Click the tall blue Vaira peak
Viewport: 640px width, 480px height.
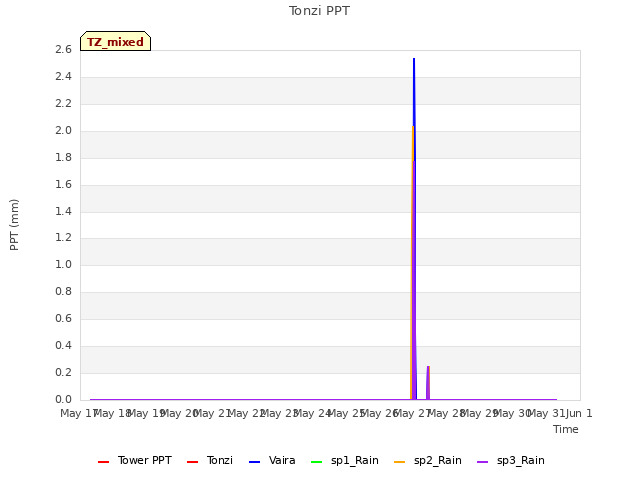pyautogui.click(x=414, y=59)
